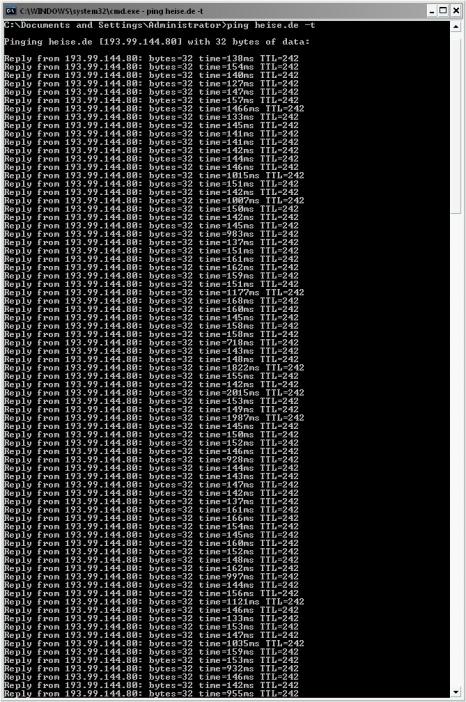
Task: Close the ping heise.de window
Action: [456, 10]
